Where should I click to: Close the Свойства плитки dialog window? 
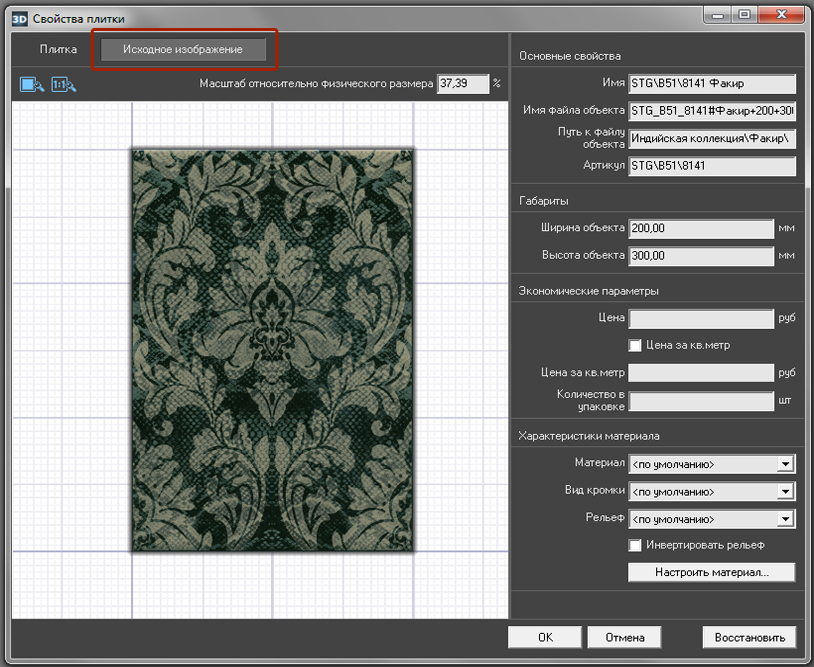click(x=783, y=14)
